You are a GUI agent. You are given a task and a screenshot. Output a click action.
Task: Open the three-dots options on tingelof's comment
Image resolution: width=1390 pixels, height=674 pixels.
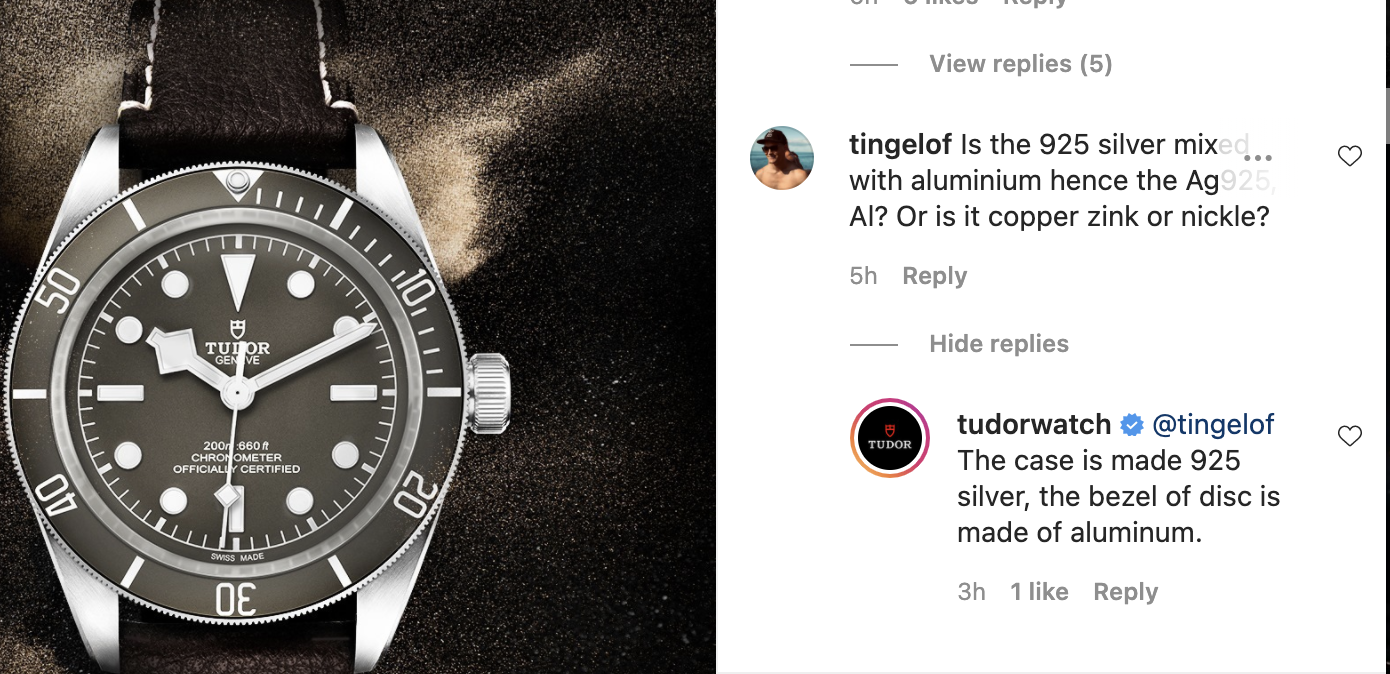(x=1257, y=158)
